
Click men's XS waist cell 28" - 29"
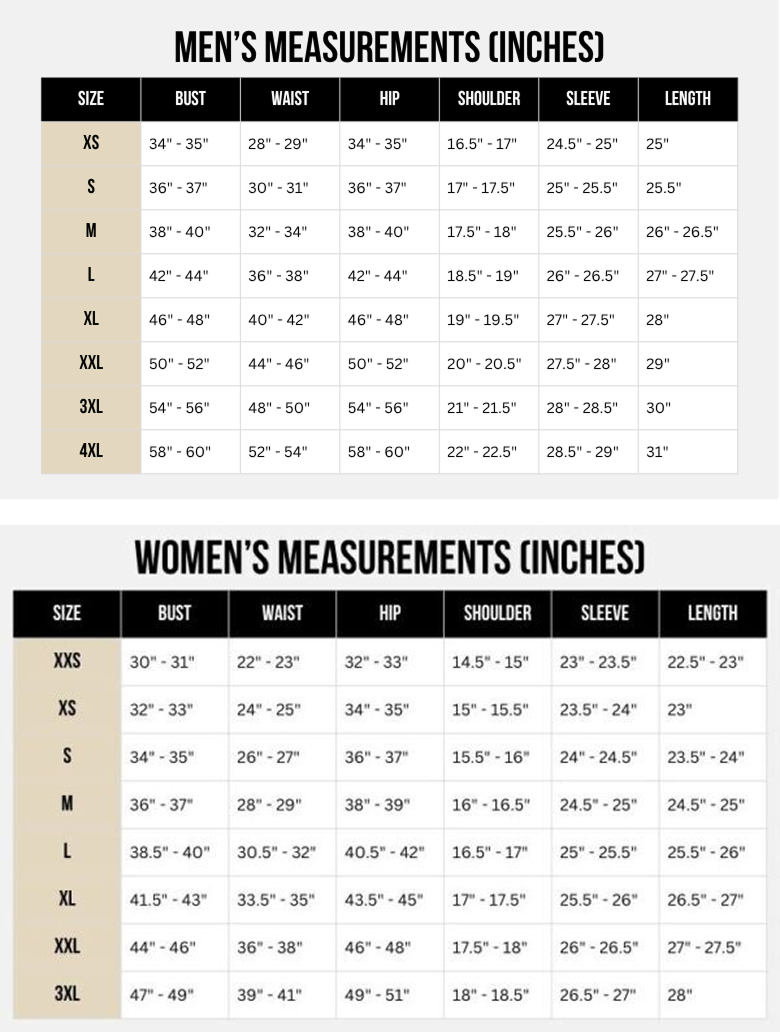click(278, 144)
